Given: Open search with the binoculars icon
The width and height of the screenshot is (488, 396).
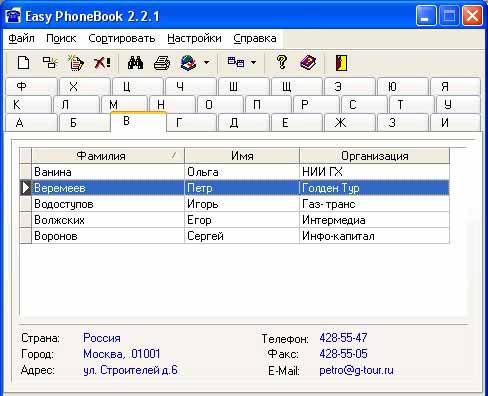Looking at the screenshot, I should click(135, 63).
